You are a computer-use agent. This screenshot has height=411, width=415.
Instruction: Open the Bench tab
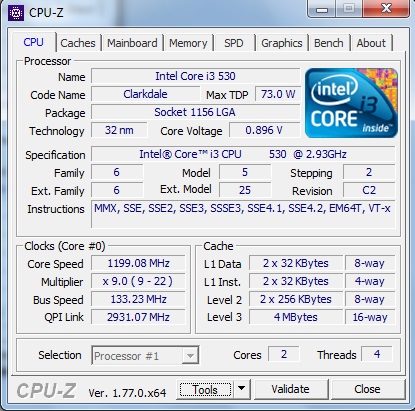click(329, 43)
